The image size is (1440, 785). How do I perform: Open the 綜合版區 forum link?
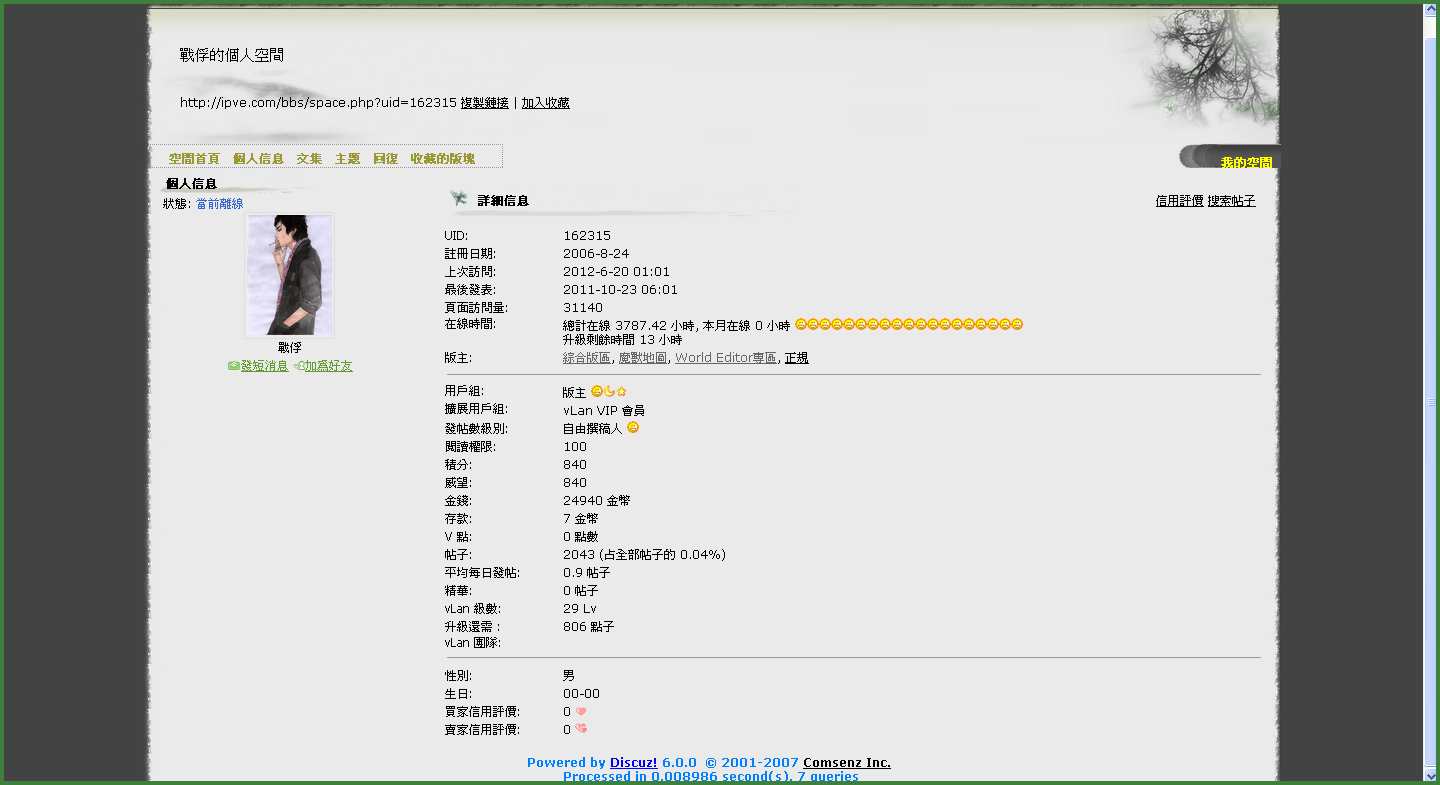click(x=587, y=358)
